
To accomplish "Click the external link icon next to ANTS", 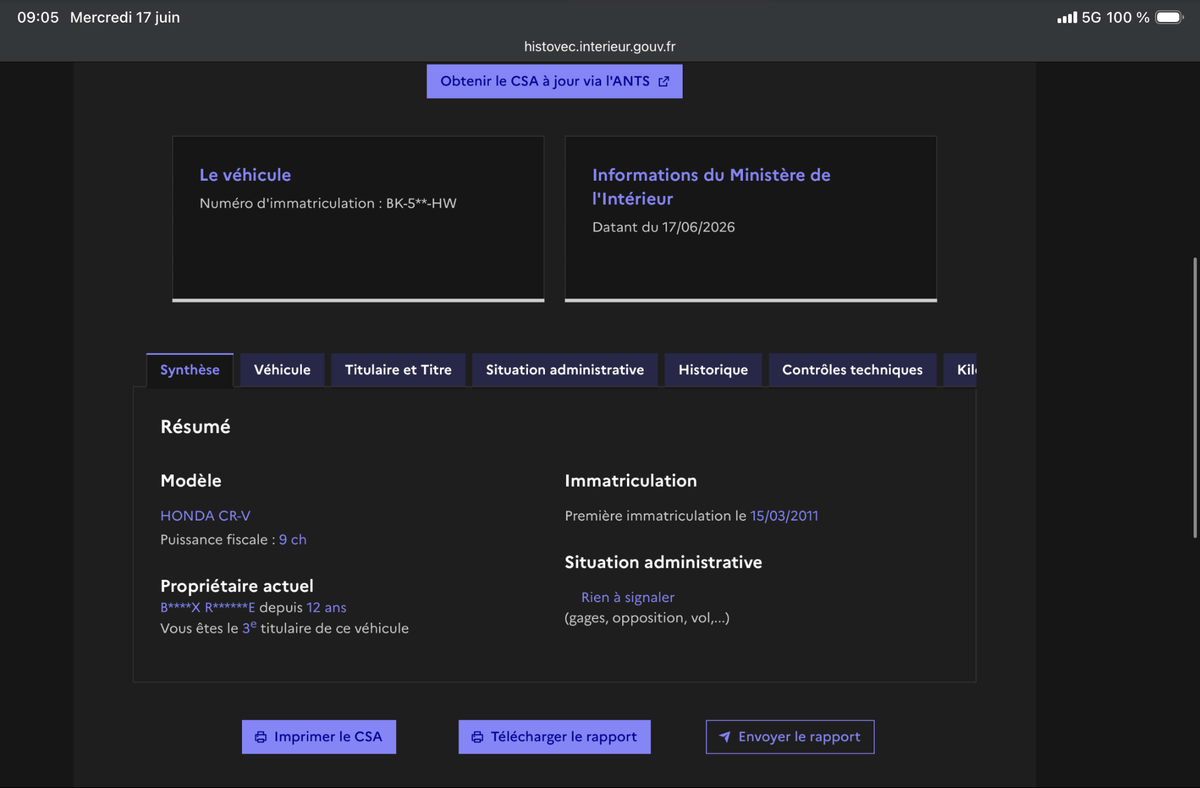I will point(664,82).
